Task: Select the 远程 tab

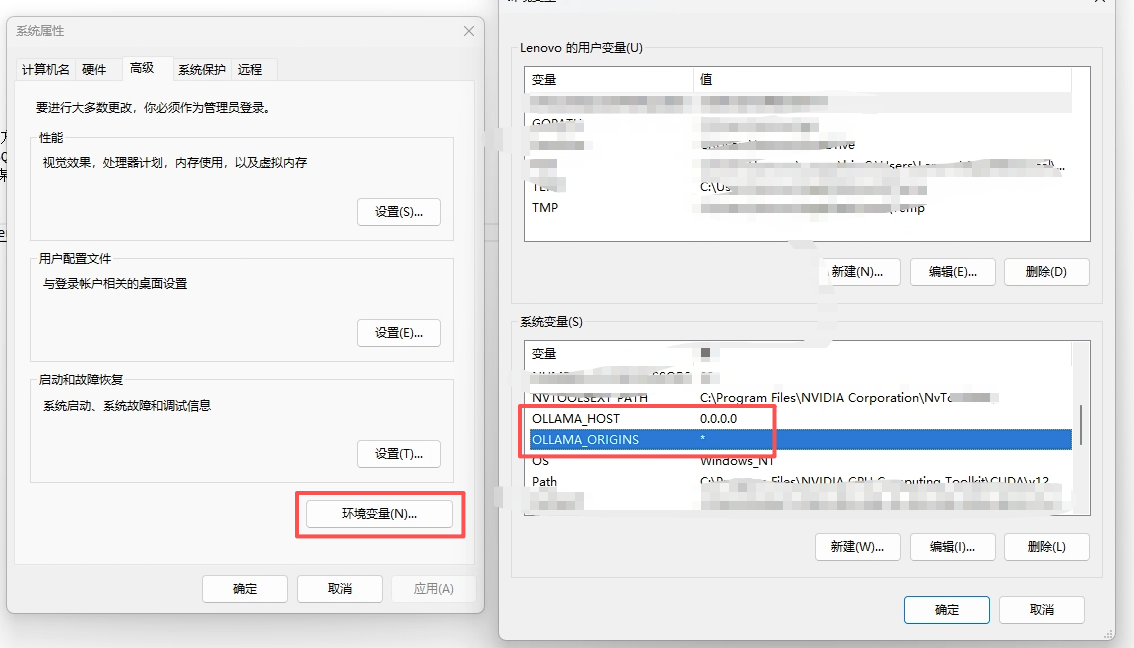Action: click(250, 69)
